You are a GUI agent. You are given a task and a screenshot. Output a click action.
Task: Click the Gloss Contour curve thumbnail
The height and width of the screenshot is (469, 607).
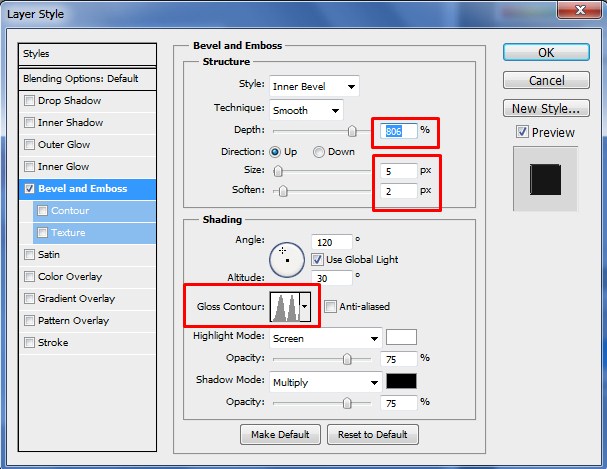point(285,307)
